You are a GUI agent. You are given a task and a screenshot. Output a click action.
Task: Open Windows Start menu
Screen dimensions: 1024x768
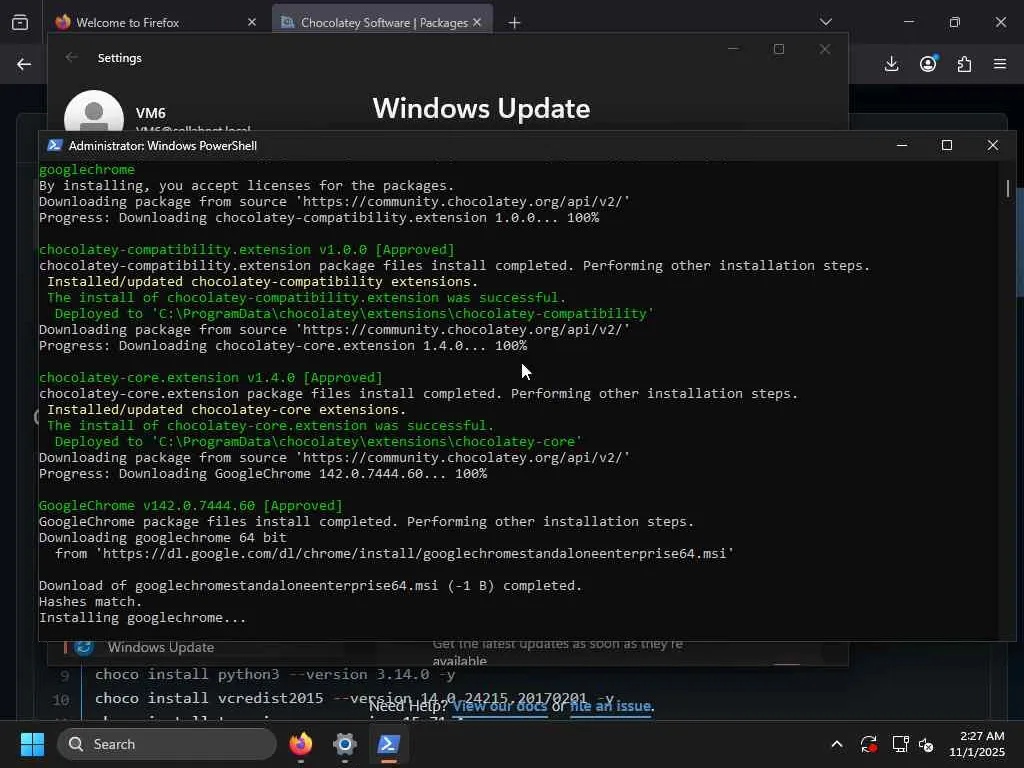pyautogui.click(x=32, y=744)
